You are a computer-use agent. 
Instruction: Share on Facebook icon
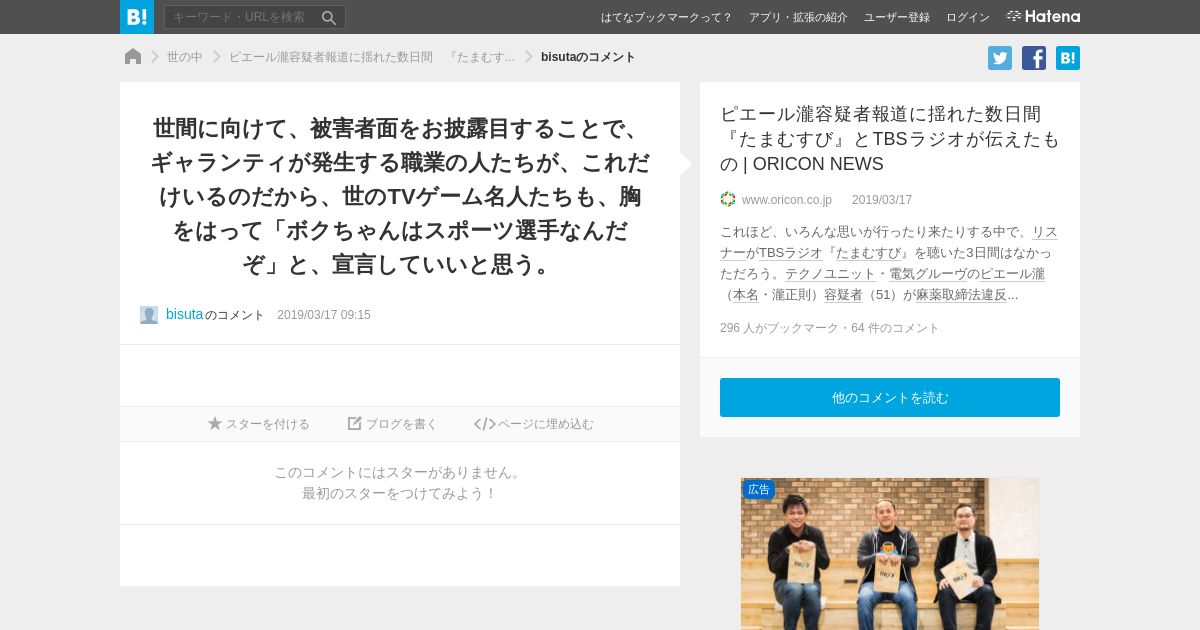coord(1034,58)
